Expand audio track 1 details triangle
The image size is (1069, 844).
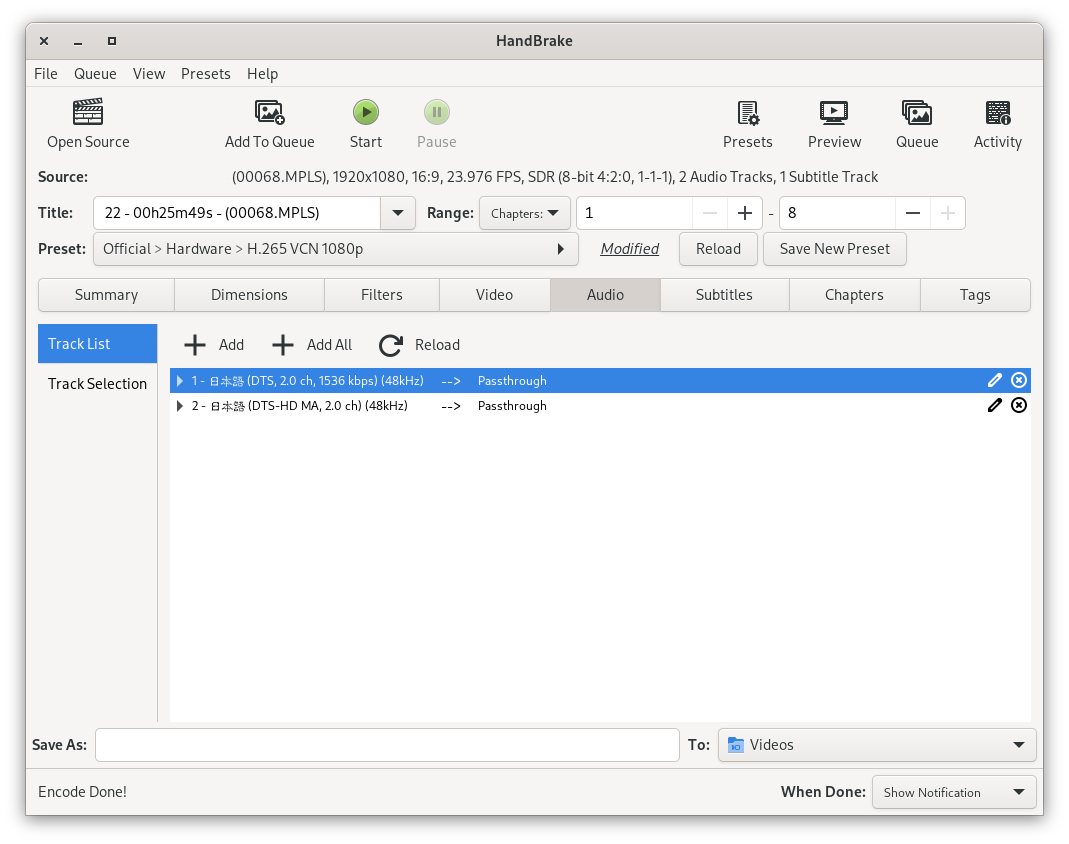click(x=180, y=381)
